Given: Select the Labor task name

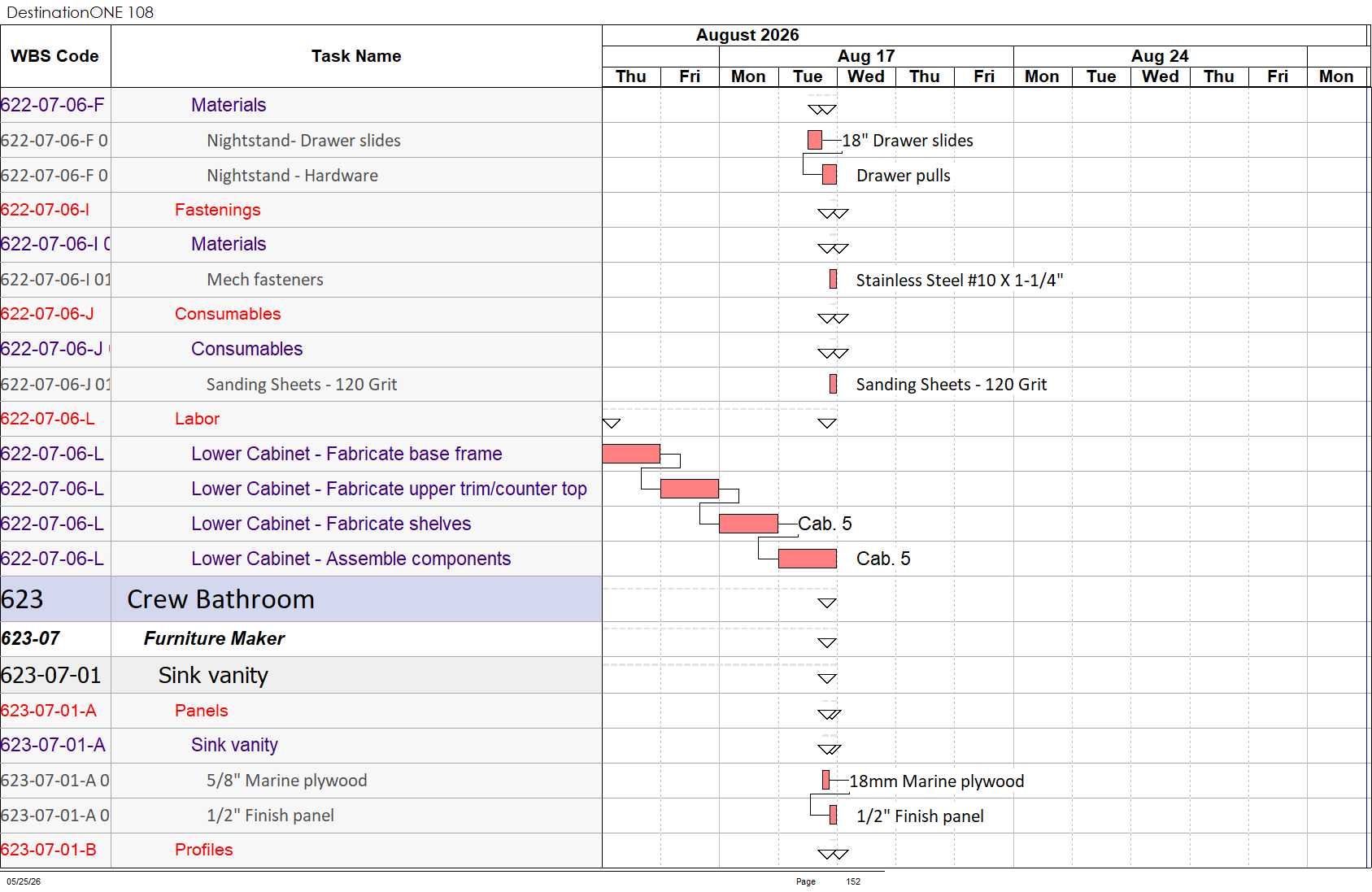Looking at the screenshot, I should point(197,419).
